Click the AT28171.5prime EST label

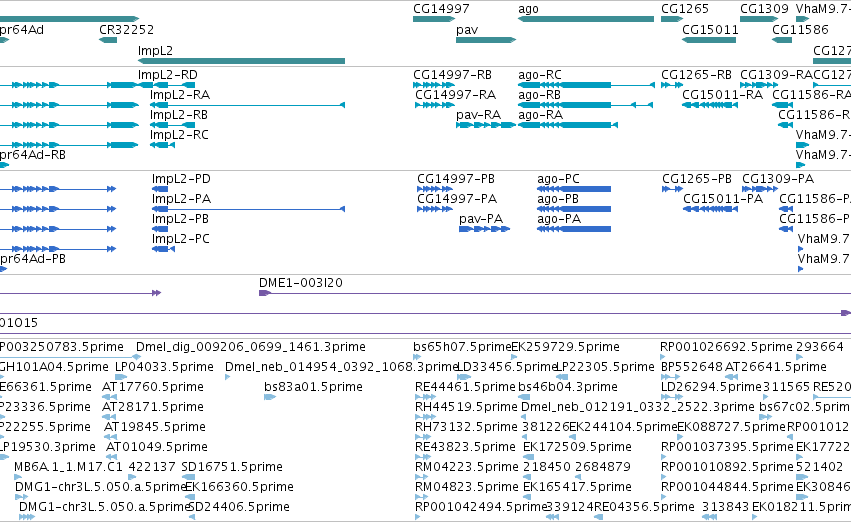153,408
